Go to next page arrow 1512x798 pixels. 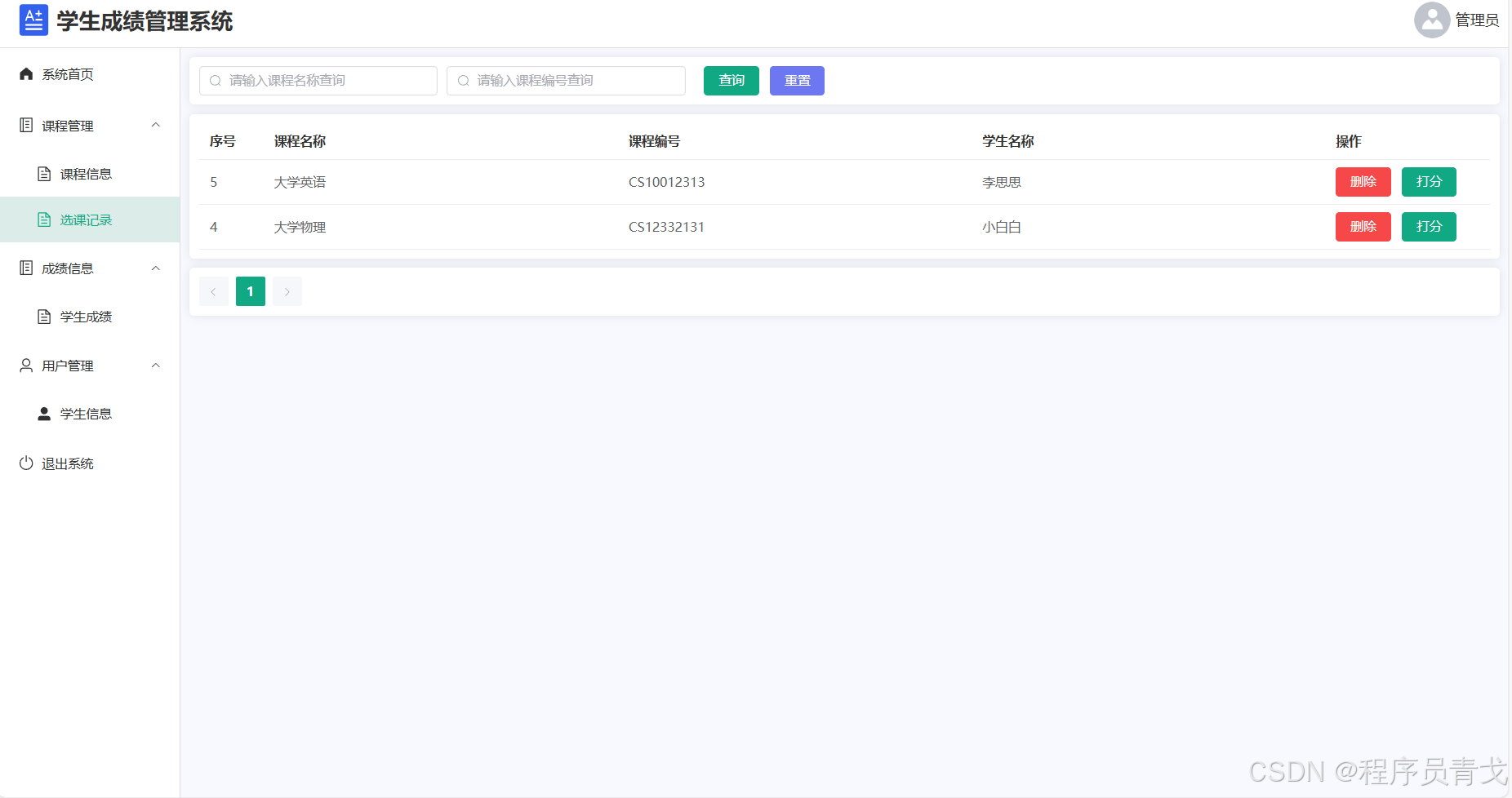tap(287, 291)
